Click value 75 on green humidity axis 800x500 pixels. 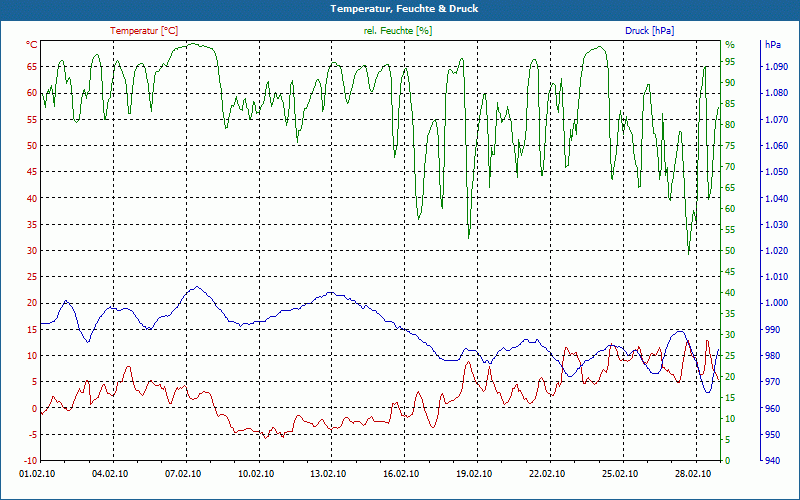(x=730, y=146)
